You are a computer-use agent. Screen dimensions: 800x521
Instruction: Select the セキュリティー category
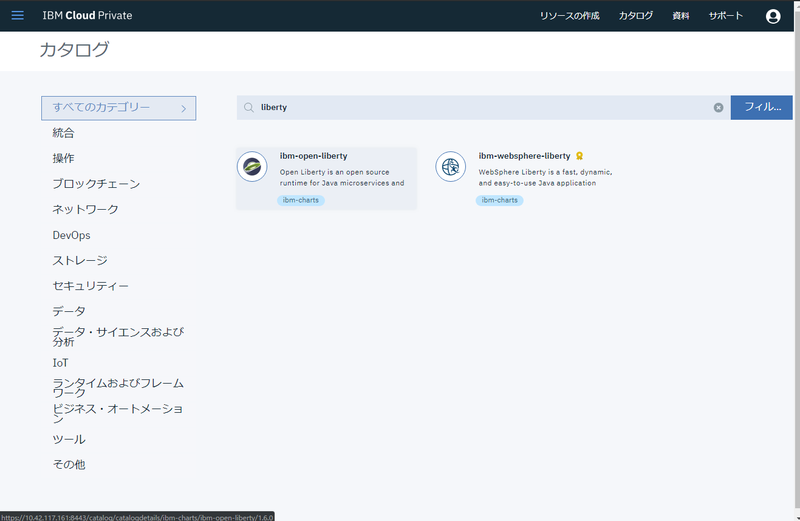90,286
